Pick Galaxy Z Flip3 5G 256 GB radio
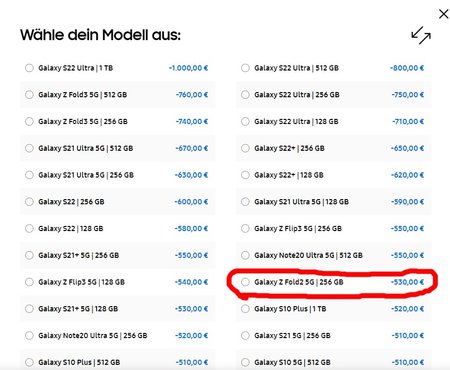 click(x=245, y=228)
